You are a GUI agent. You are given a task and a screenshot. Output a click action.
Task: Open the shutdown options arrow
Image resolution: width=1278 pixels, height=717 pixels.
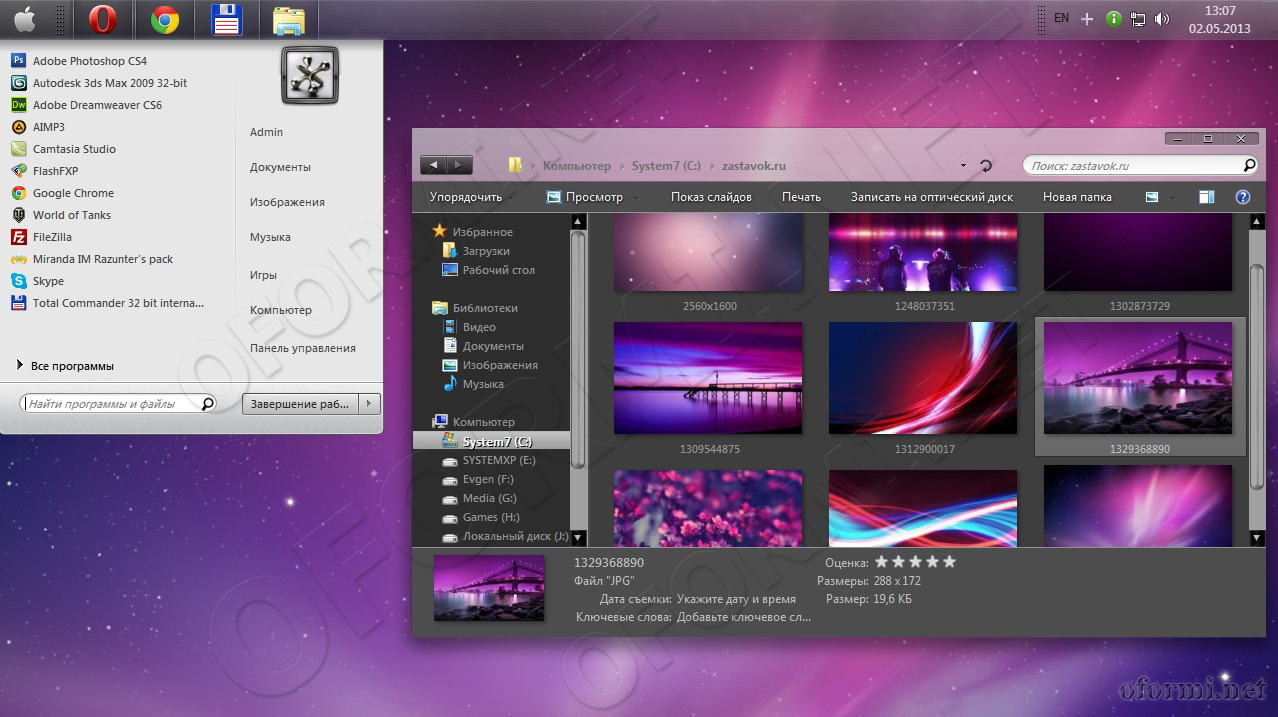coord(369,404)
